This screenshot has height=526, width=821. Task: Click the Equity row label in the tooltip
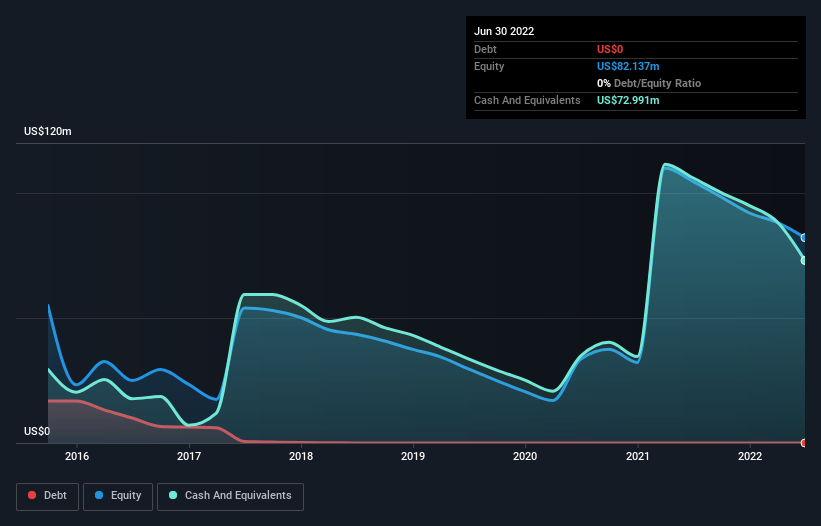[489, 66]
